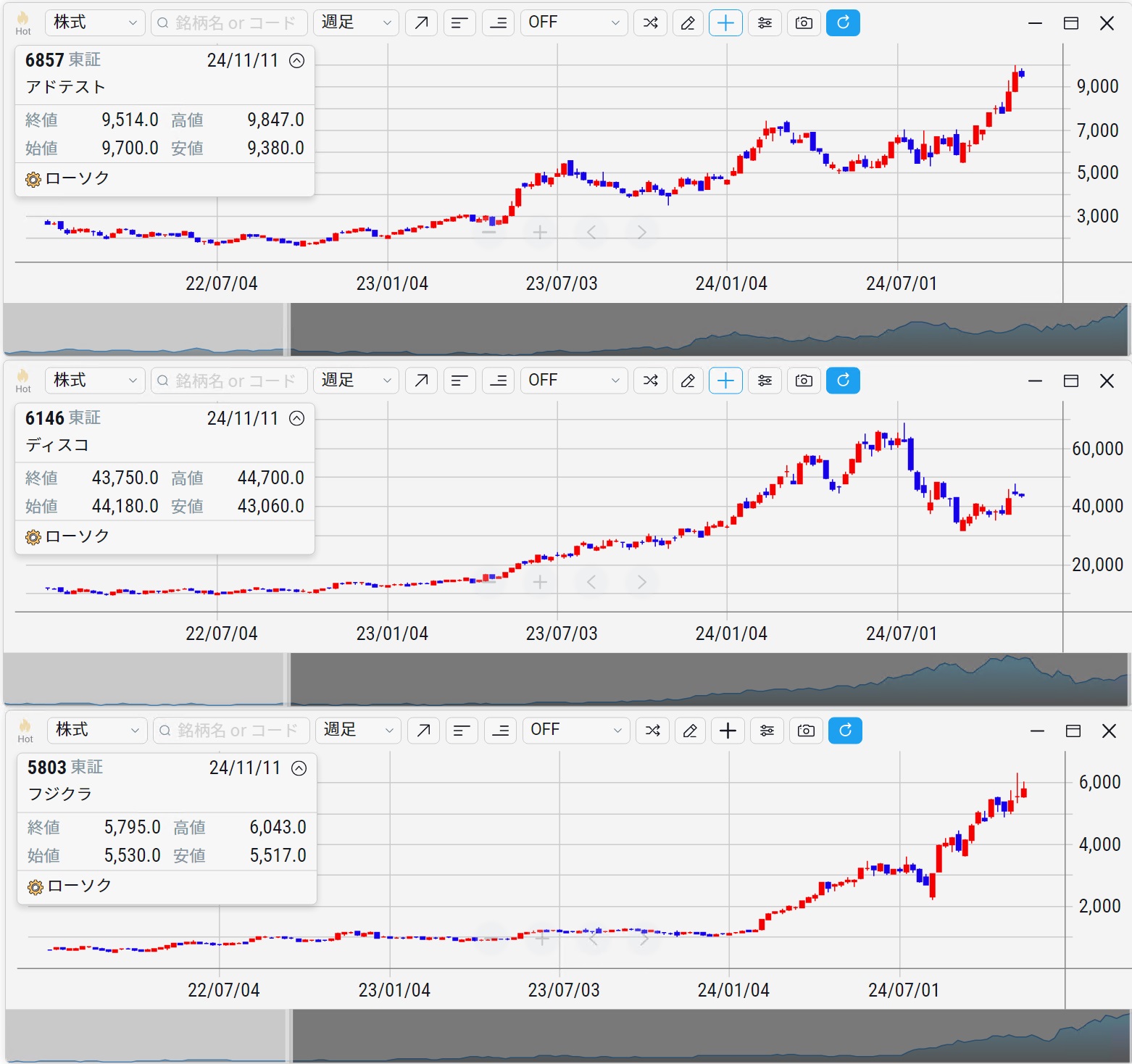Take chart snapshot in Advantest window
Image resolution: width=1132 pixels, height=1064 pixels.
coord(804,22)
